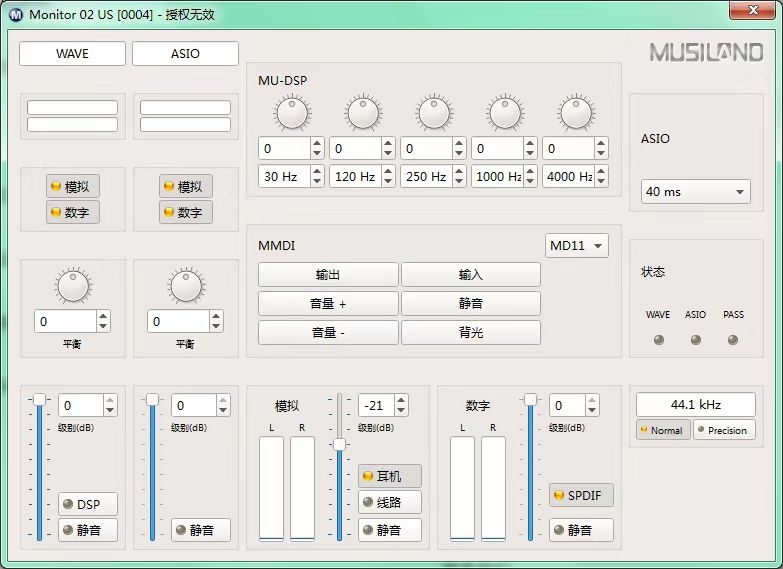Click the 120 Hz EQ knob
This screenshot has width=783, height=569.
[x=363, y=113]
